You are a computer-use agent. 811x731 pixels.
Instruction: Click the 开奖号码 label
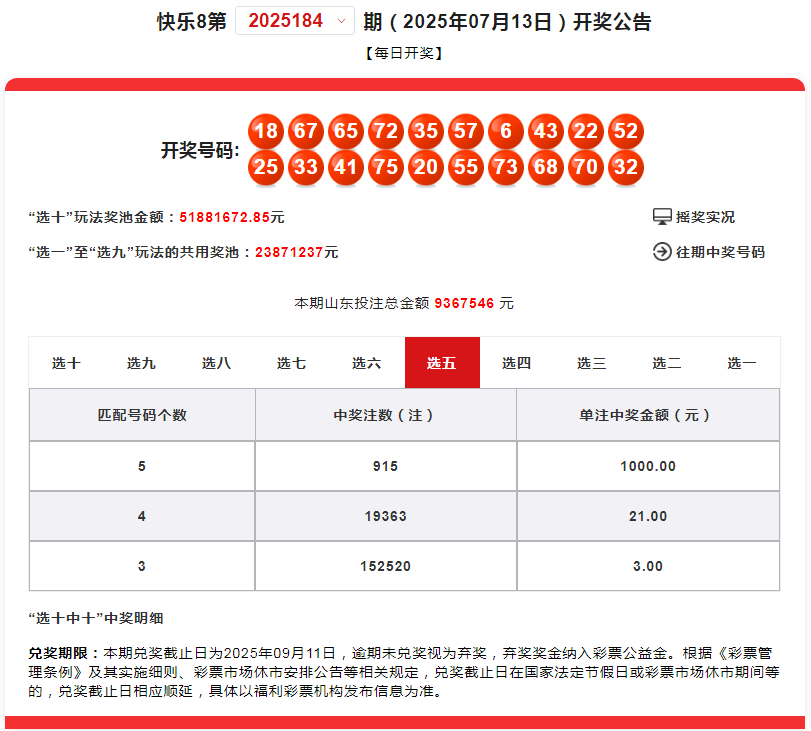200,151
